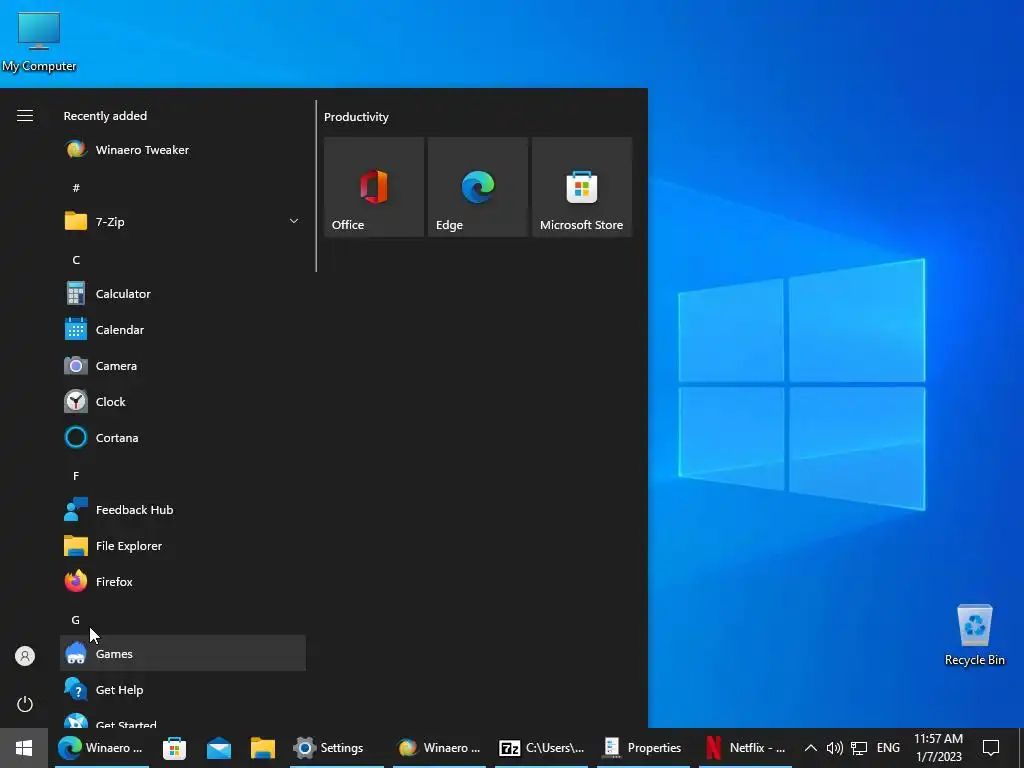Start Cortana from the app list
This screenshot has width=1024, height=768.
tap(182, 438)
